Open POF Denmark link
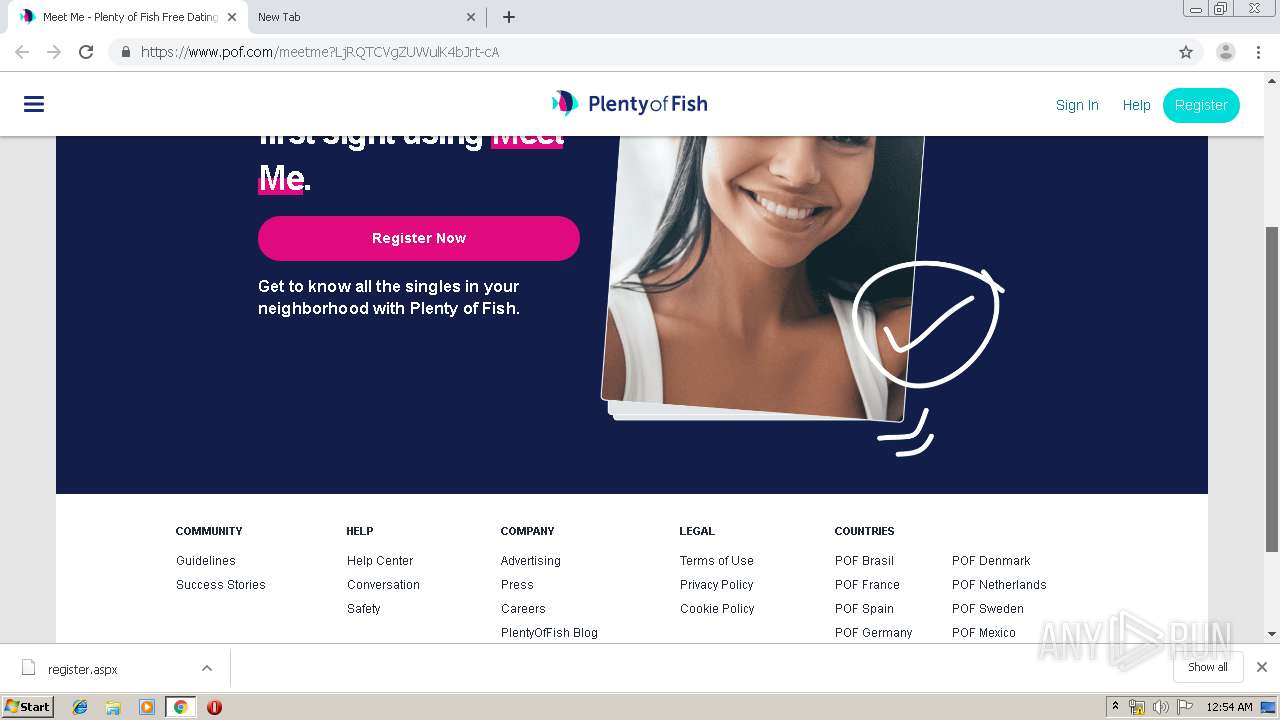Image resolution: width=1280 pixels, height=720 pixels. pos(991,561)
